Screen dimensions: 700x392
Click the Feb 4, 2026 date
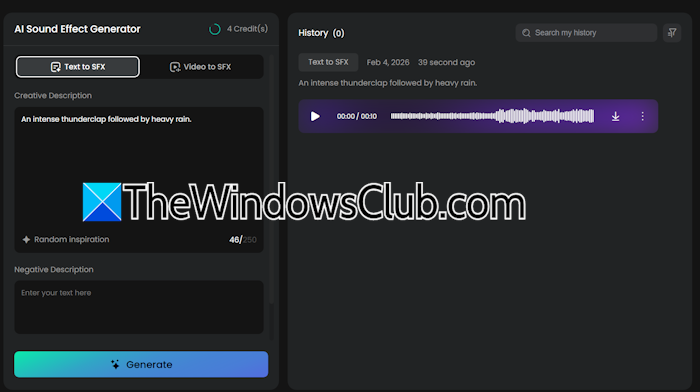coord(388,63)
